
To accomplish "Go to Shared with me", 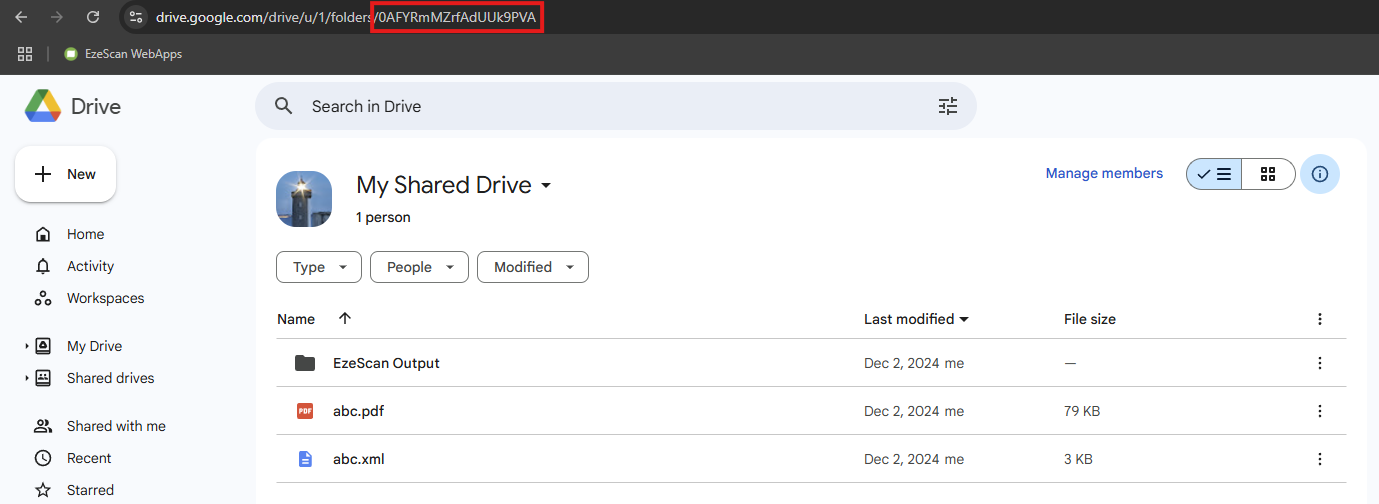I will coord(116,426).
